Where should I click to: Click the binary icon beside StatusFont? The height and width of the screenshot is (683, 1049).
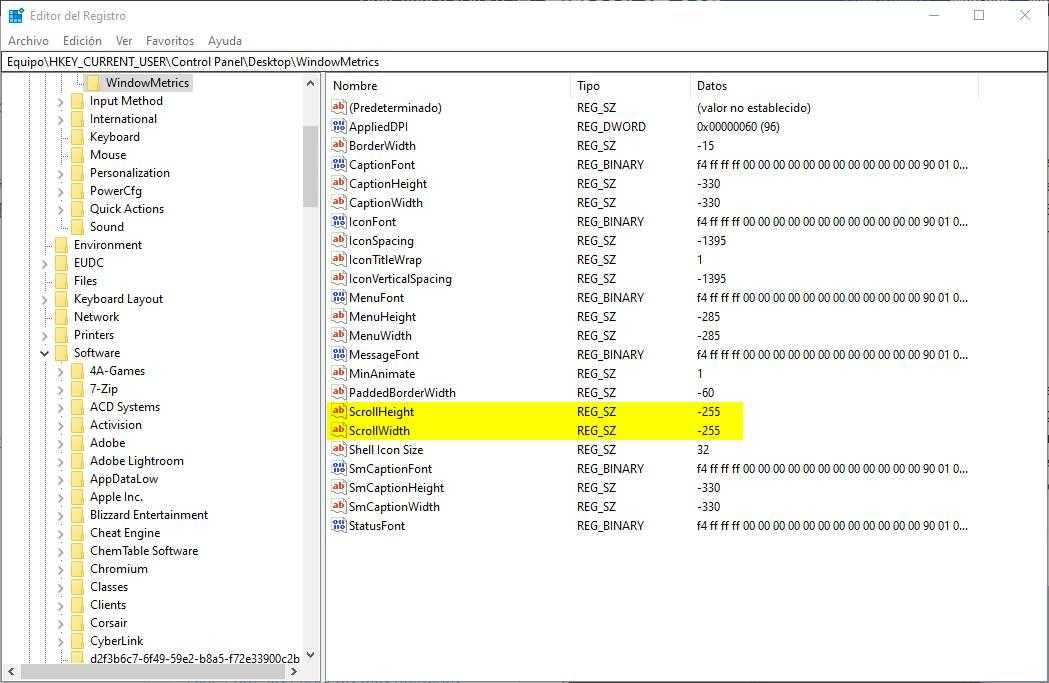click(339, 526)
